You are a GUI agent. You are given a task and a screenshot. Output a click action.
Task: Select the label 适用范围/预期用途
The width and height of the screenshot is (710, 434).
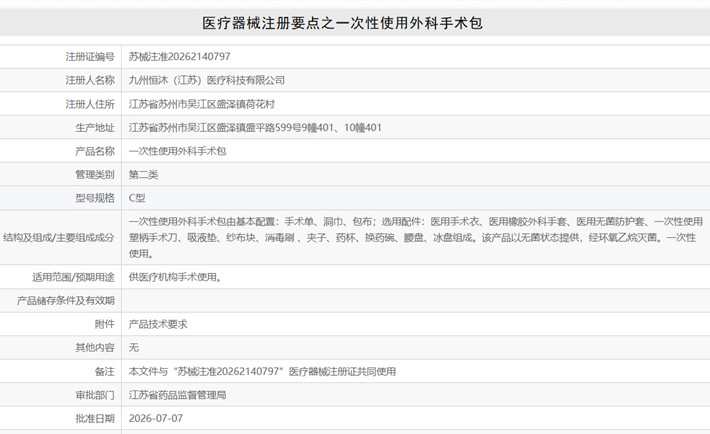coord(73,277)
